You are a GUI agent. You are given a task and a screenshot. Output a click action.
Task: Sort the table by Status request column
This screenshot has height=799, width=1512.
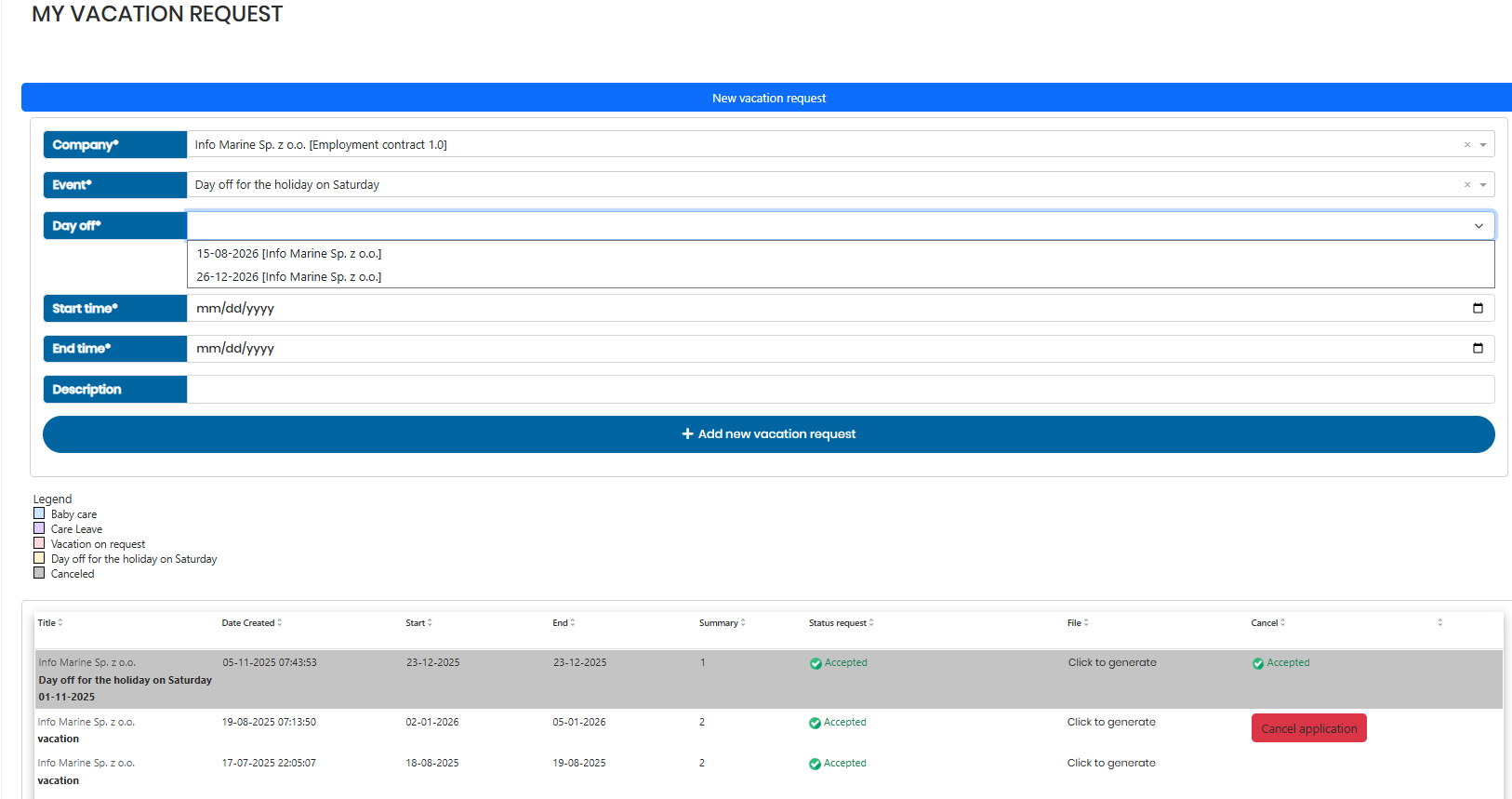(x=841, y=623)
